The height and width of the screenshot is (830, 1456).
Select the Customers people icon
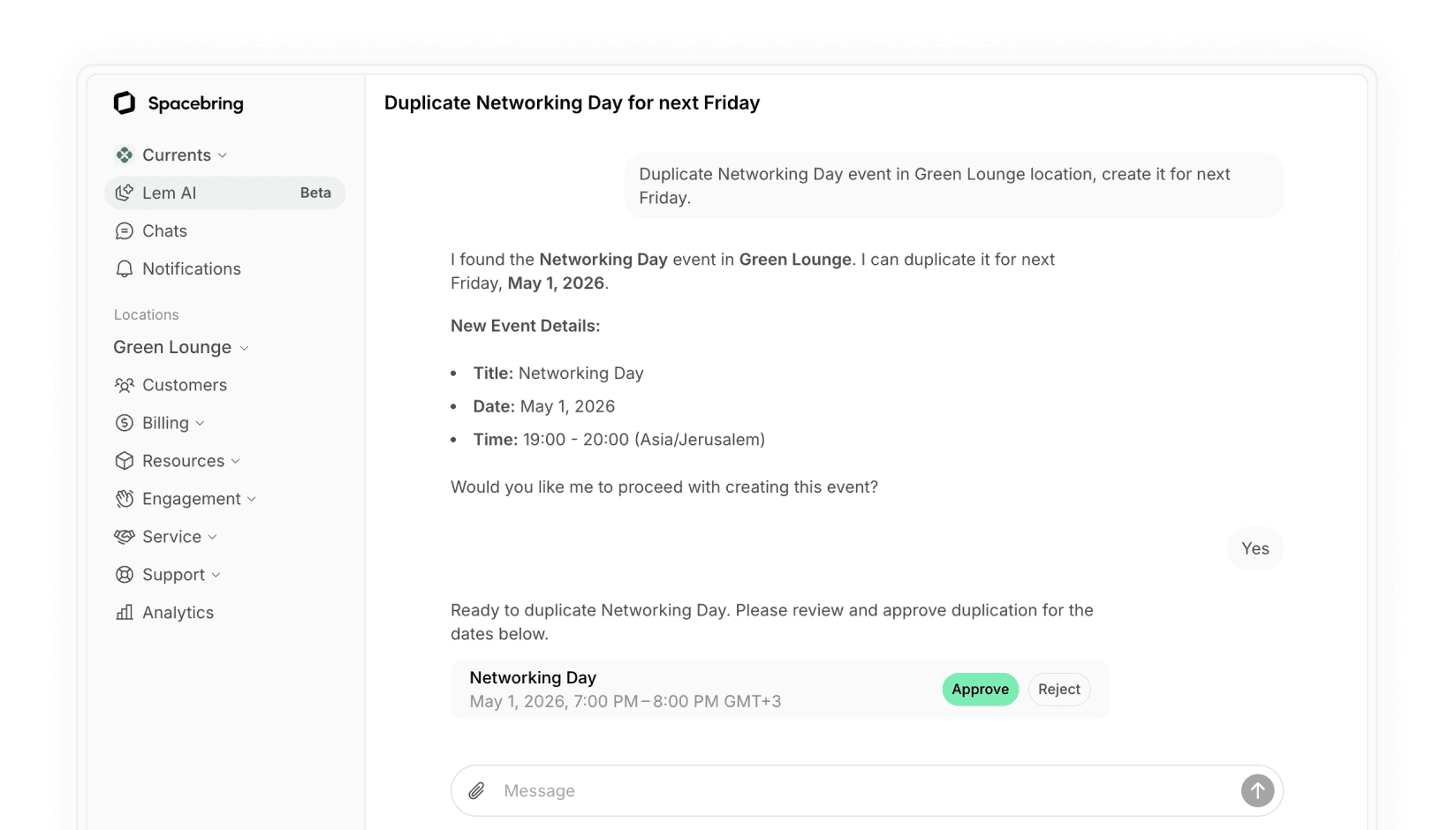(x=125, y=386)
